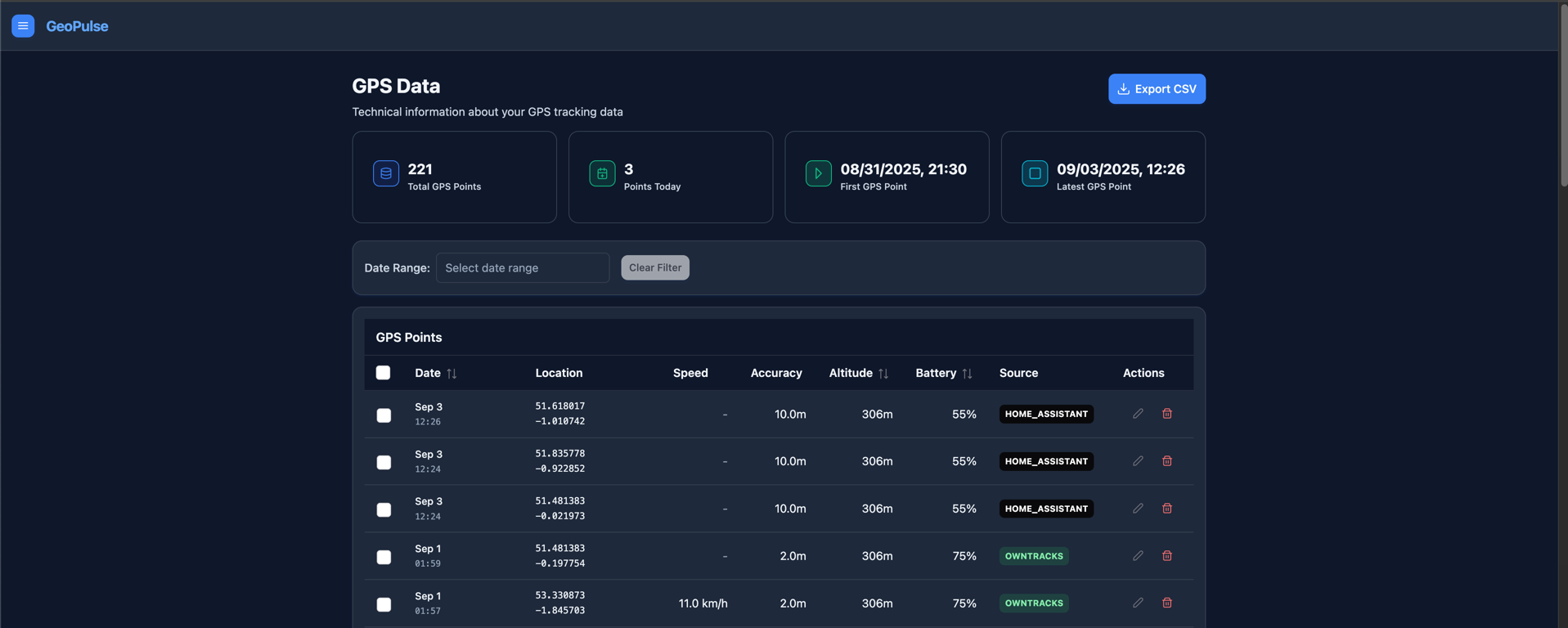Image resolution: width=1568 pixels, height=628 pixels.
Task: Edit the GPS point with longitude -0.021973
Action: pyautogui.click(x=1138, y=509)
